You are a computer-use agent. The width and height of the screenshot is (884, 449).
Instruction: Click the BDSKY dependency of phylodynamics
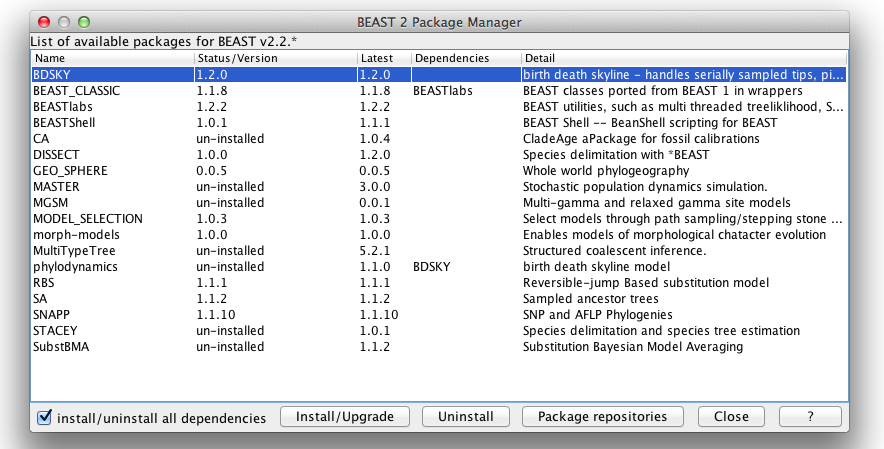(x=431, y=267)
